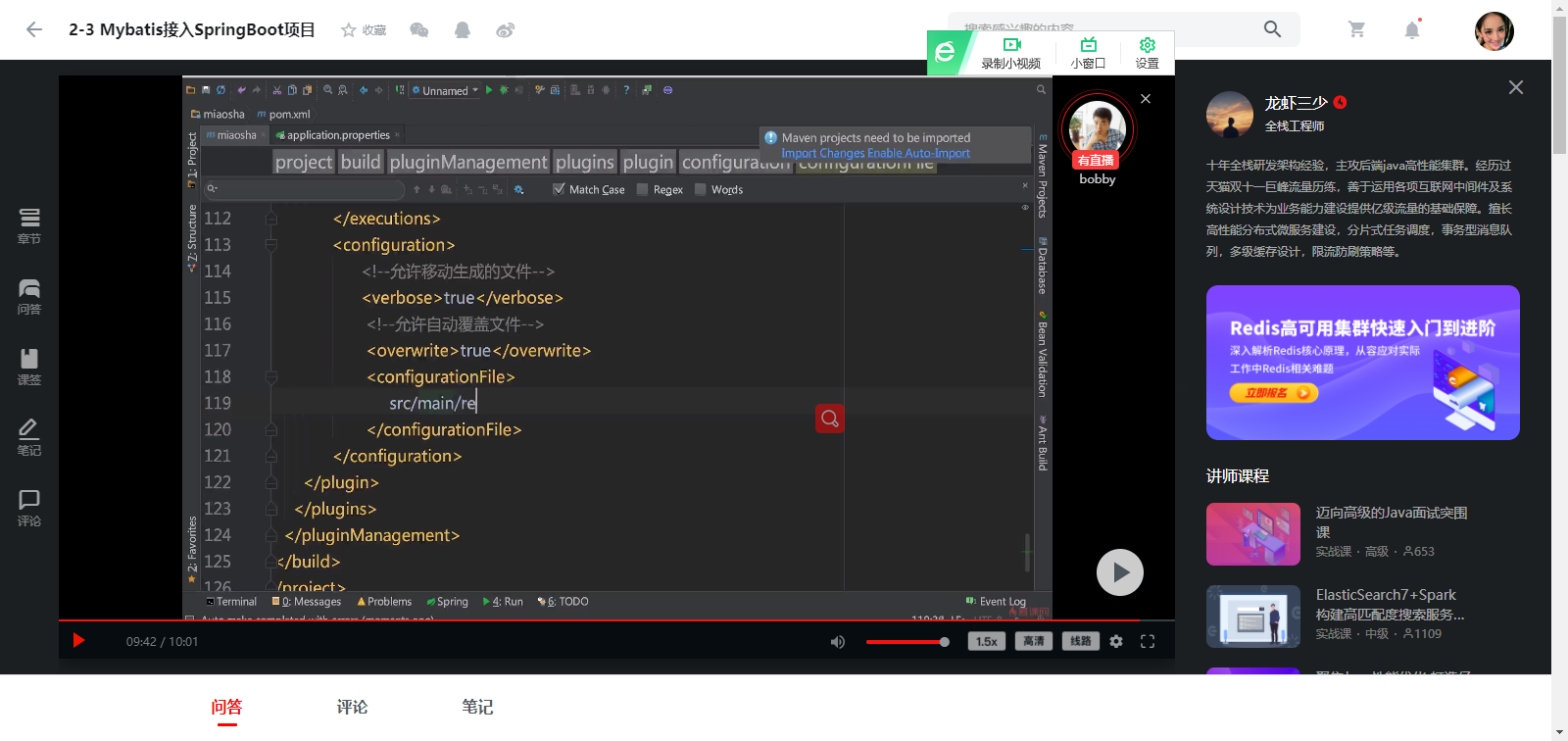
Task: Click the search magnifier in the header
Action: (x=1272, y=29)
